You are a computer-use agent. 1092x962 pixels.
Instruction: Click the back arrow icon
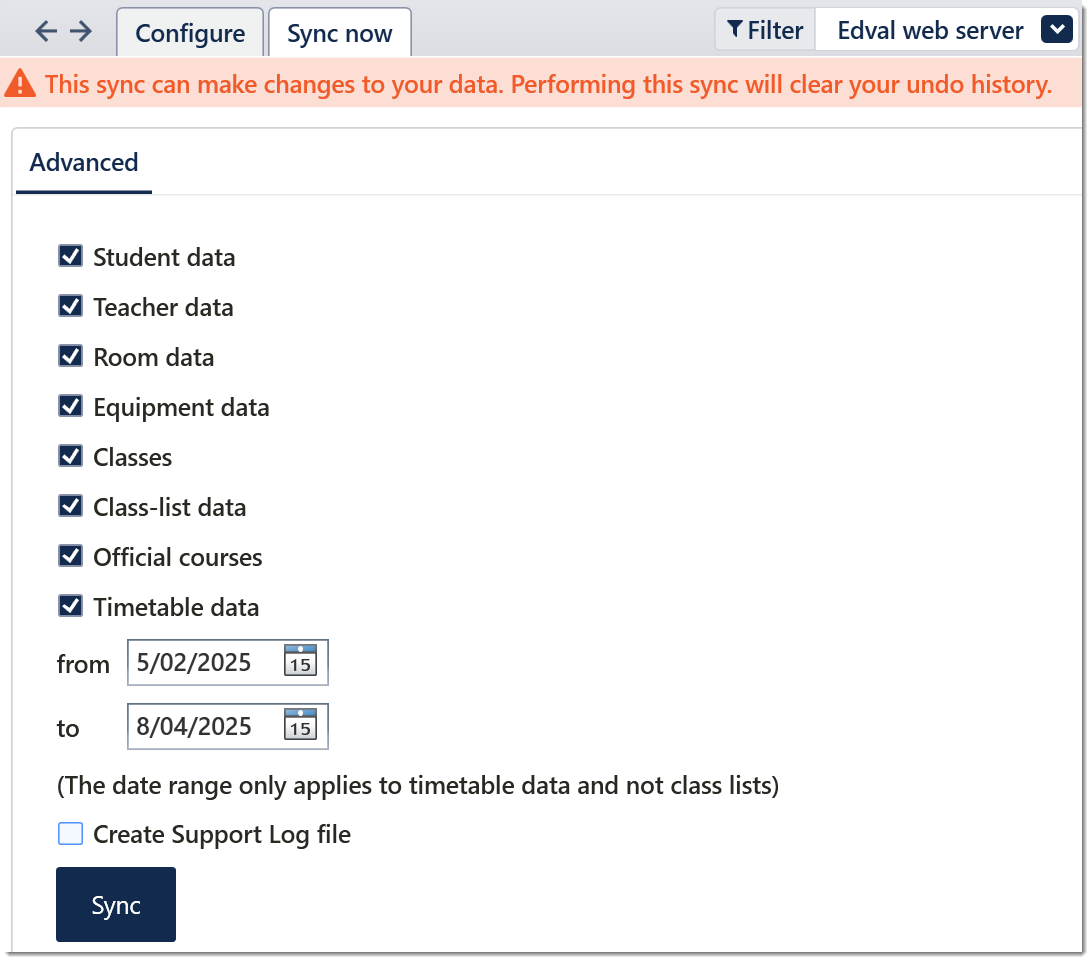pyautogui.click(x=46, y=31)
